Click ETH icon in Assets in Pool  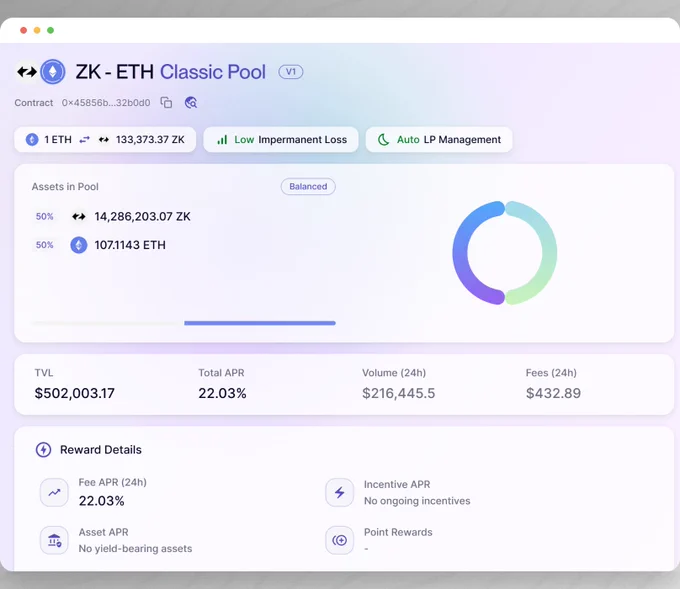(x=78, y=245)
